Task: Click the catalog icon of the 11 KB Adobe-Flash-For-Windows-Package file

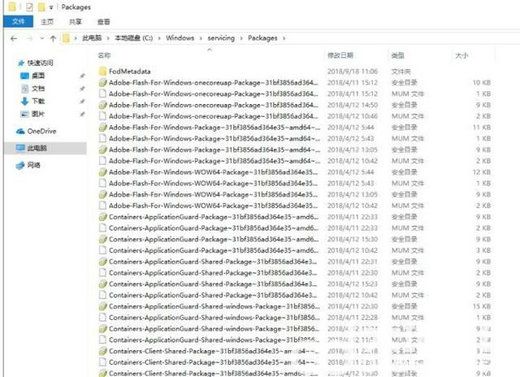Action: pos(103,127)
